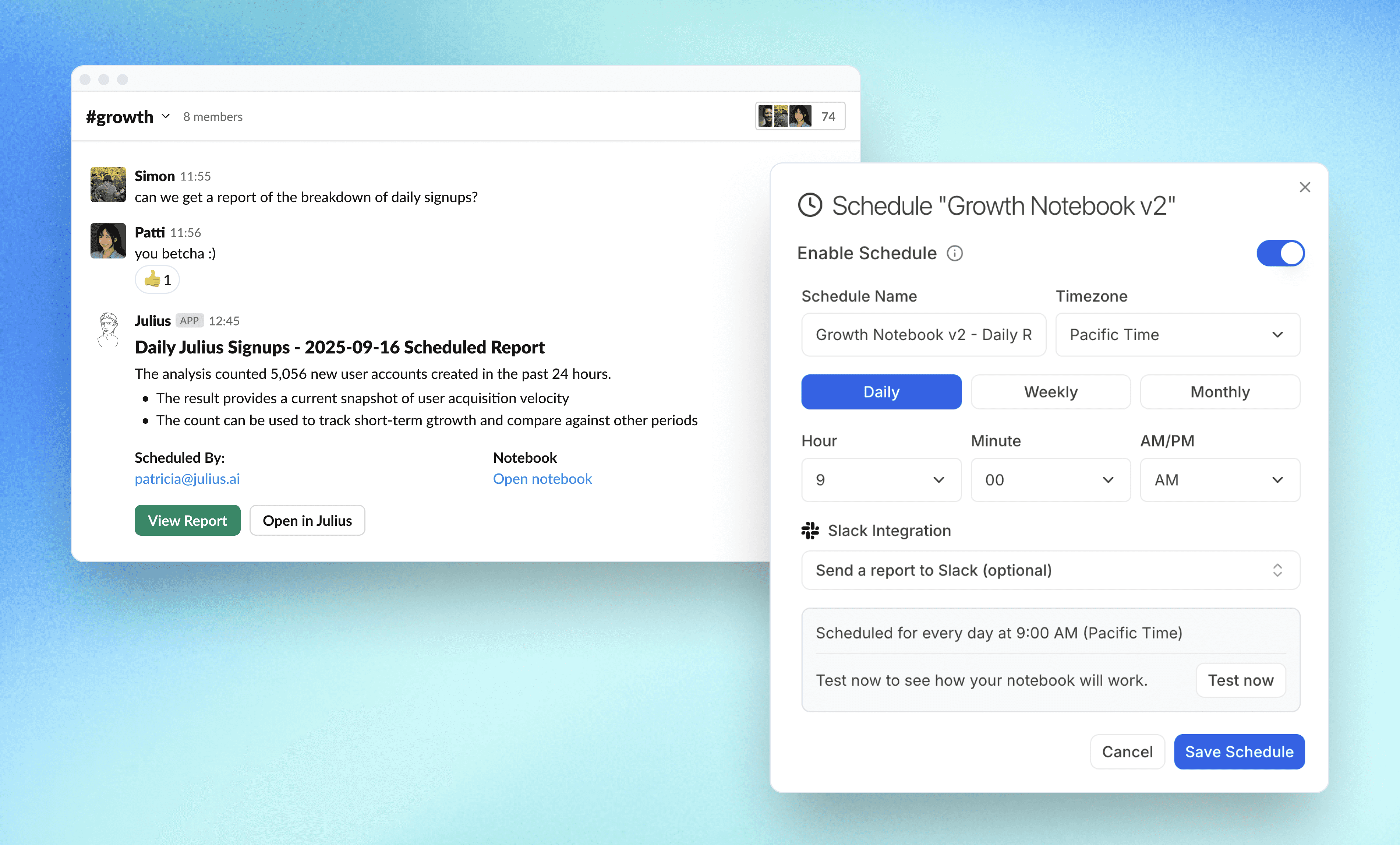
Task: Open the member avatars list showing 74
Action: 800,116
